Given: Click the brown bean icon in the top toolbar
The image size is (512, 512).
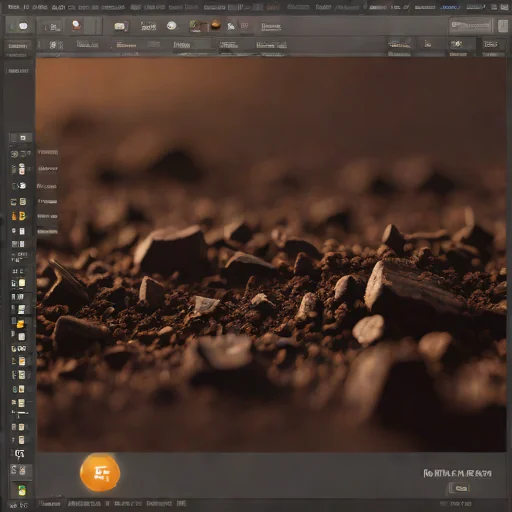Looking at the screenshot, I should point(216,25).
